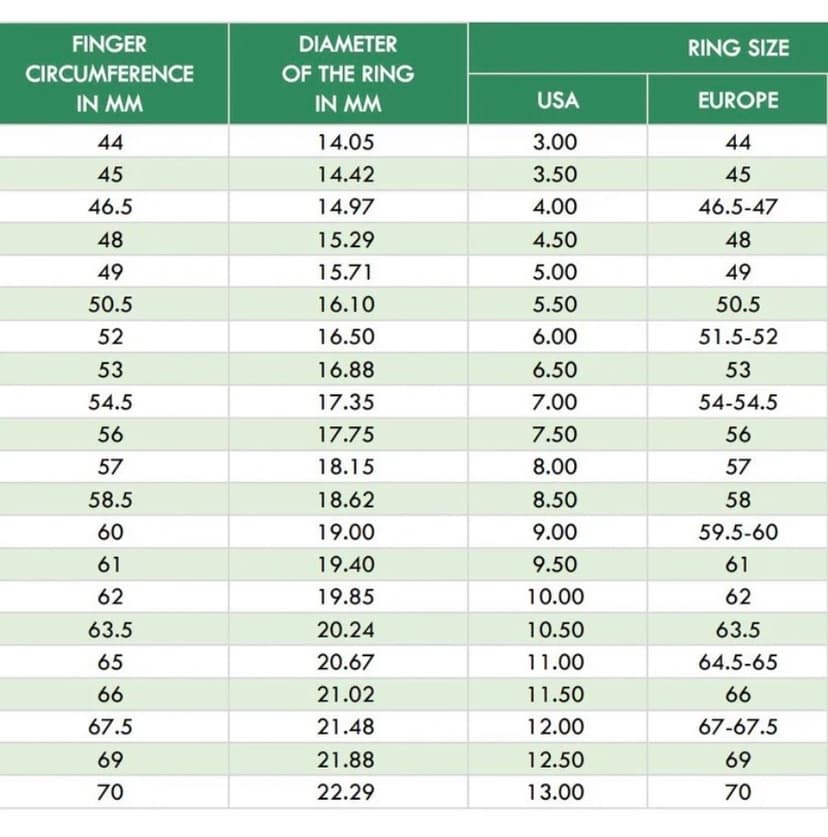
Task: Click finger circumference 58.5 cell
Action: [x=110, y=500]
